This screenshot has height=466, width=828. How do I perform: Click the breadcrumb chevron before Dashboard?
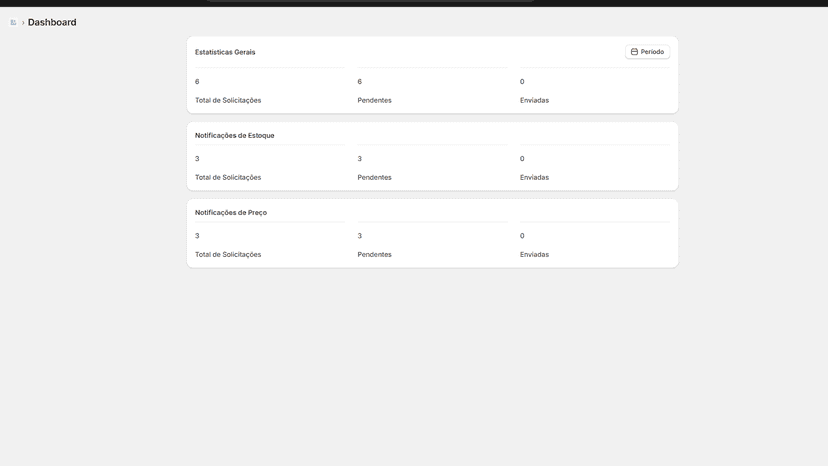[23, 23]
